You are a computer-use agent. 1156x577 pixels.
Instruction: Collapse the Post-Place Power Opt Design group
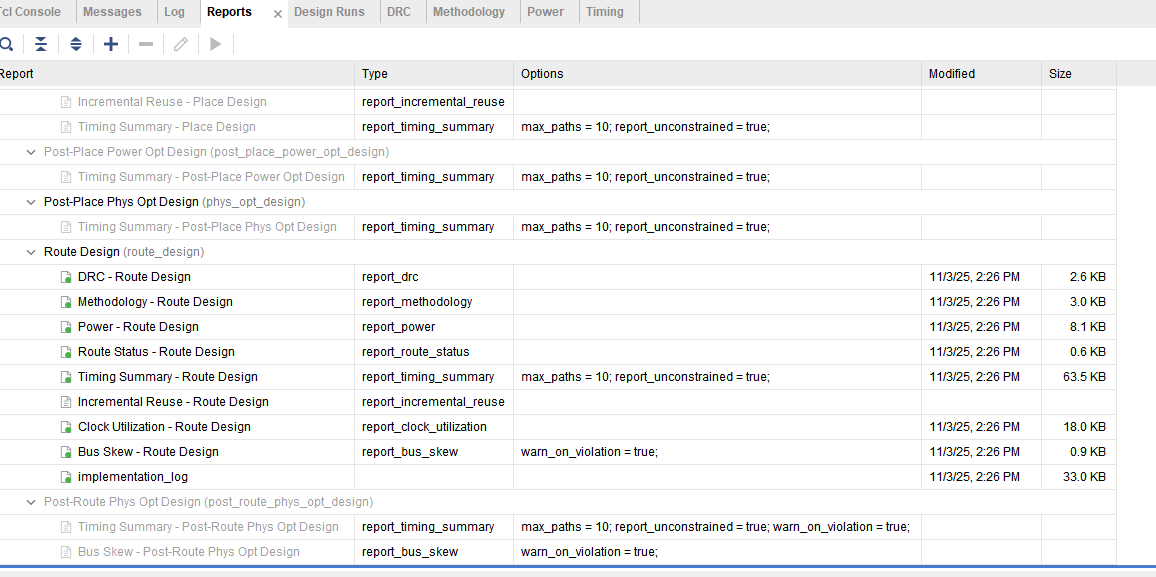tap(31, 152)
